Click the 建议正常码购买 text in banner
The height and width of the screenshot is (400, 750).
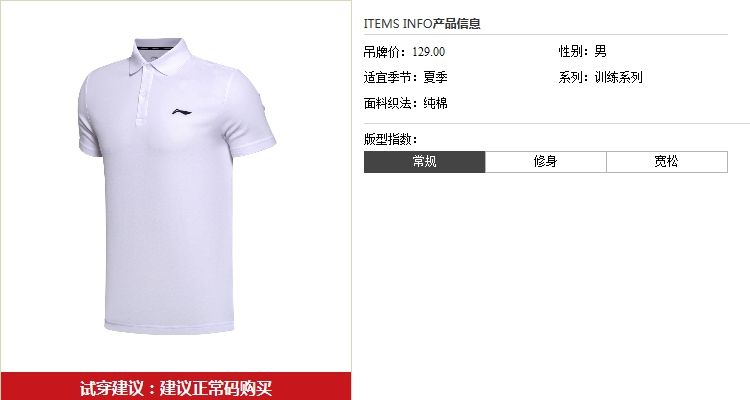pos(216,388)
